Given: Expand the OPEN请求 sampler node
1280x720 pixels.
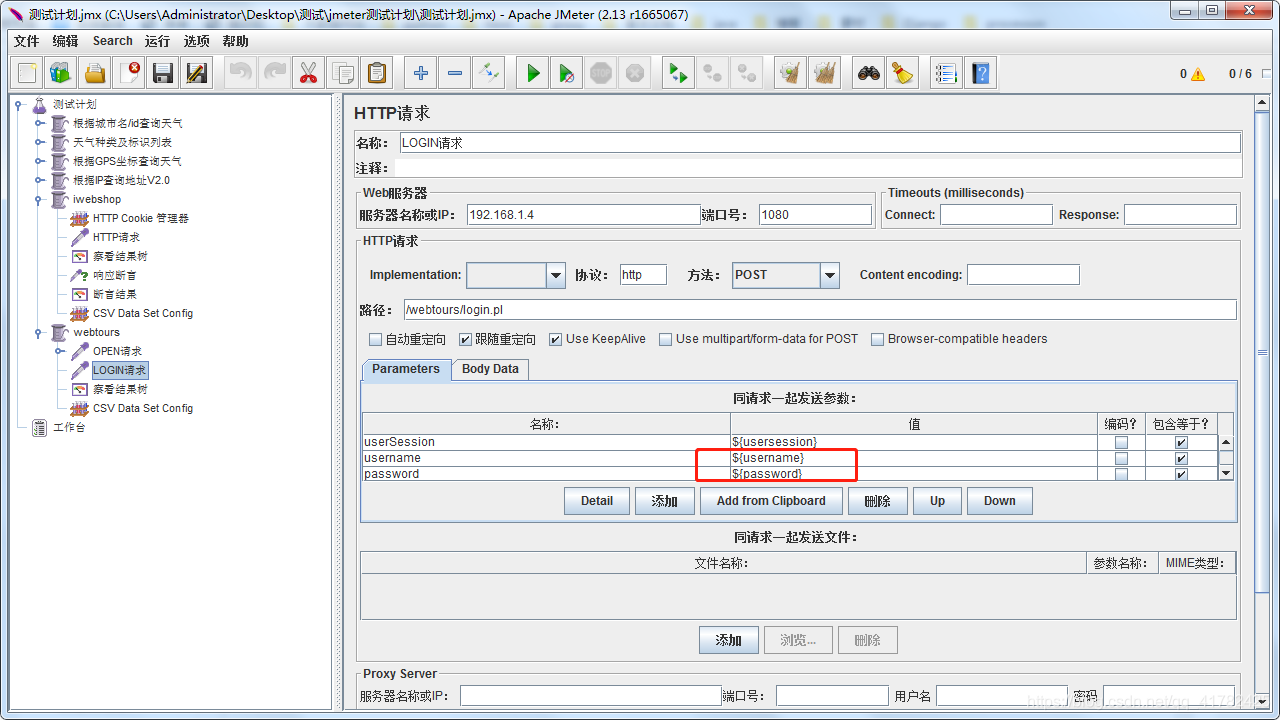Looking at the screenshot, I should pyautogui.click(x=59, y=351).
